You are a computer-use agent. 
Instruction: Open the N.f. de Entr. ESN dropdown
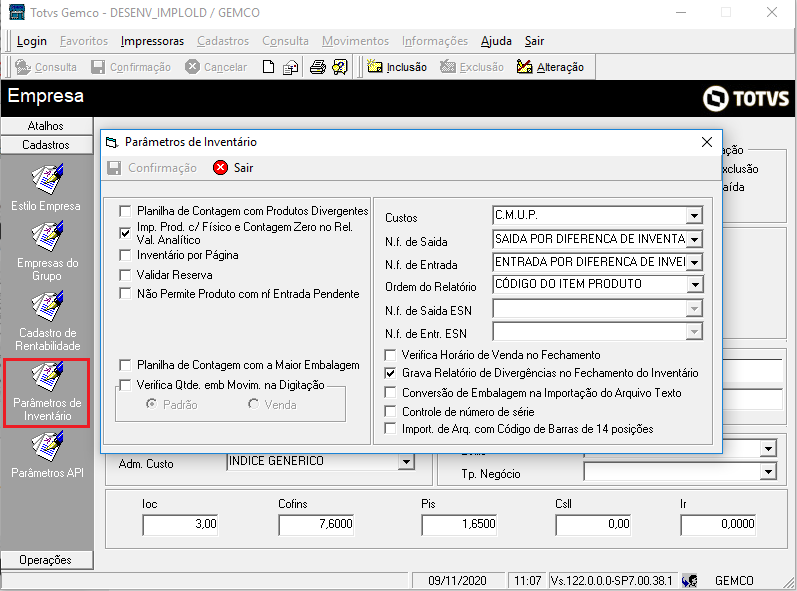(694, 332)
